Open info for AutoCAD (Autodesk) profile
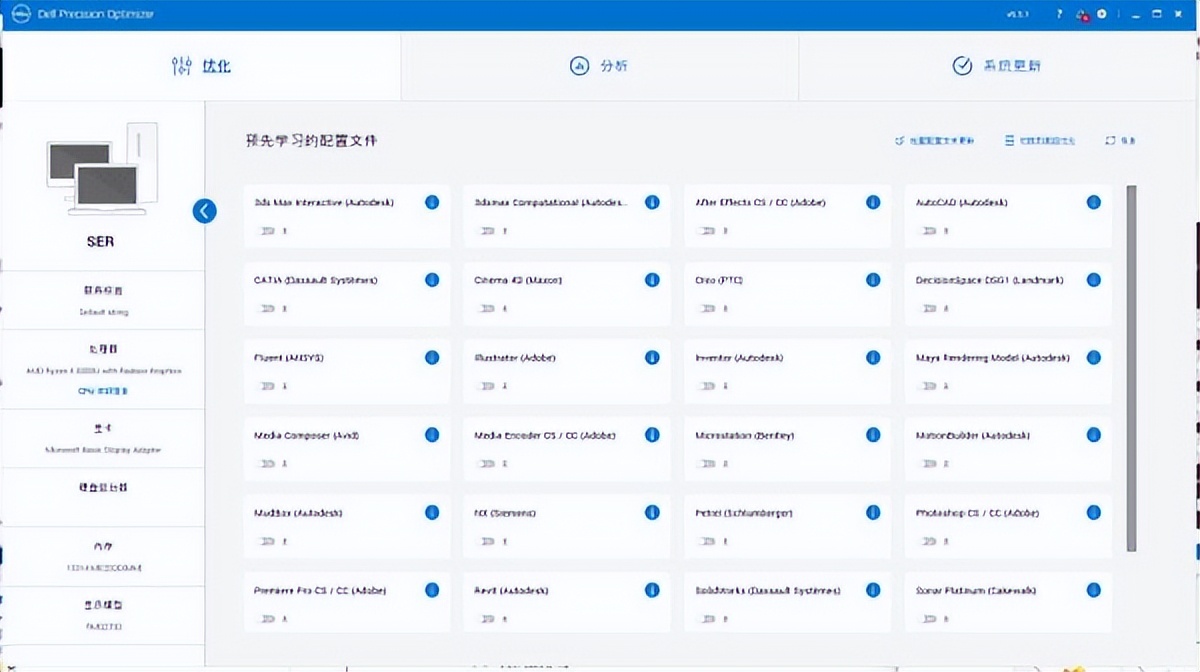This screenshot has height=672, width=1200. tap(1093, 202)
